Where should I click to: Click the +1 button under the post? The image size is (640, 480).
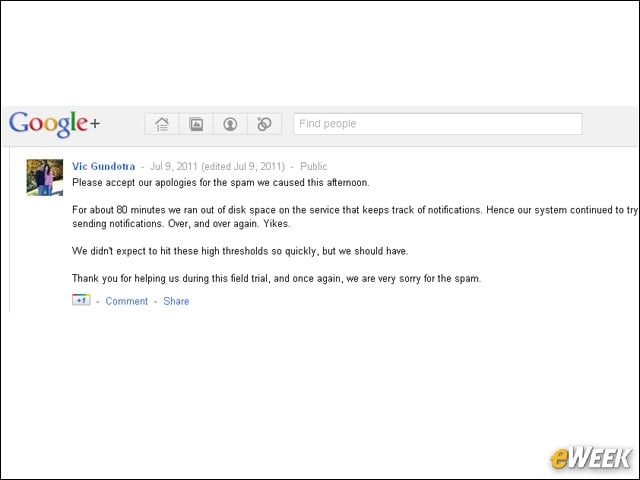pos(81,300)
